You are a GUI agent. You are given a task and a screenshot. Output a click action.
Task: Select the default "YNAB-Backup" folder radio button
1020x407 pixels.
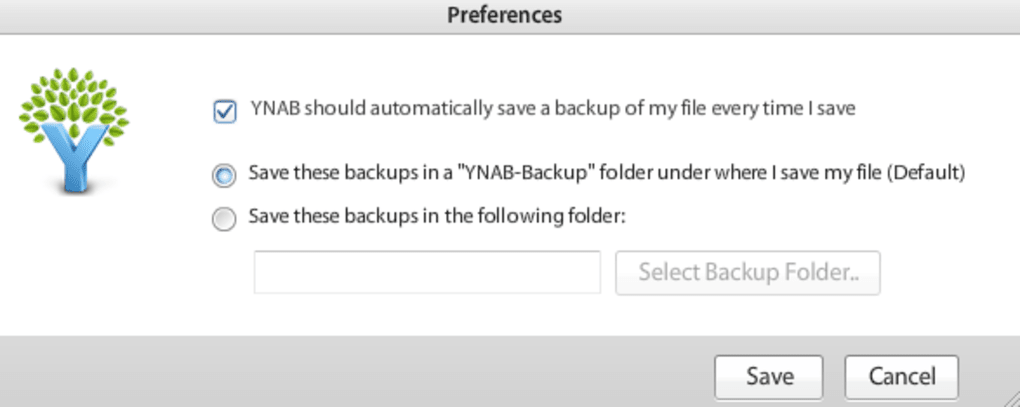coord(224,174)
